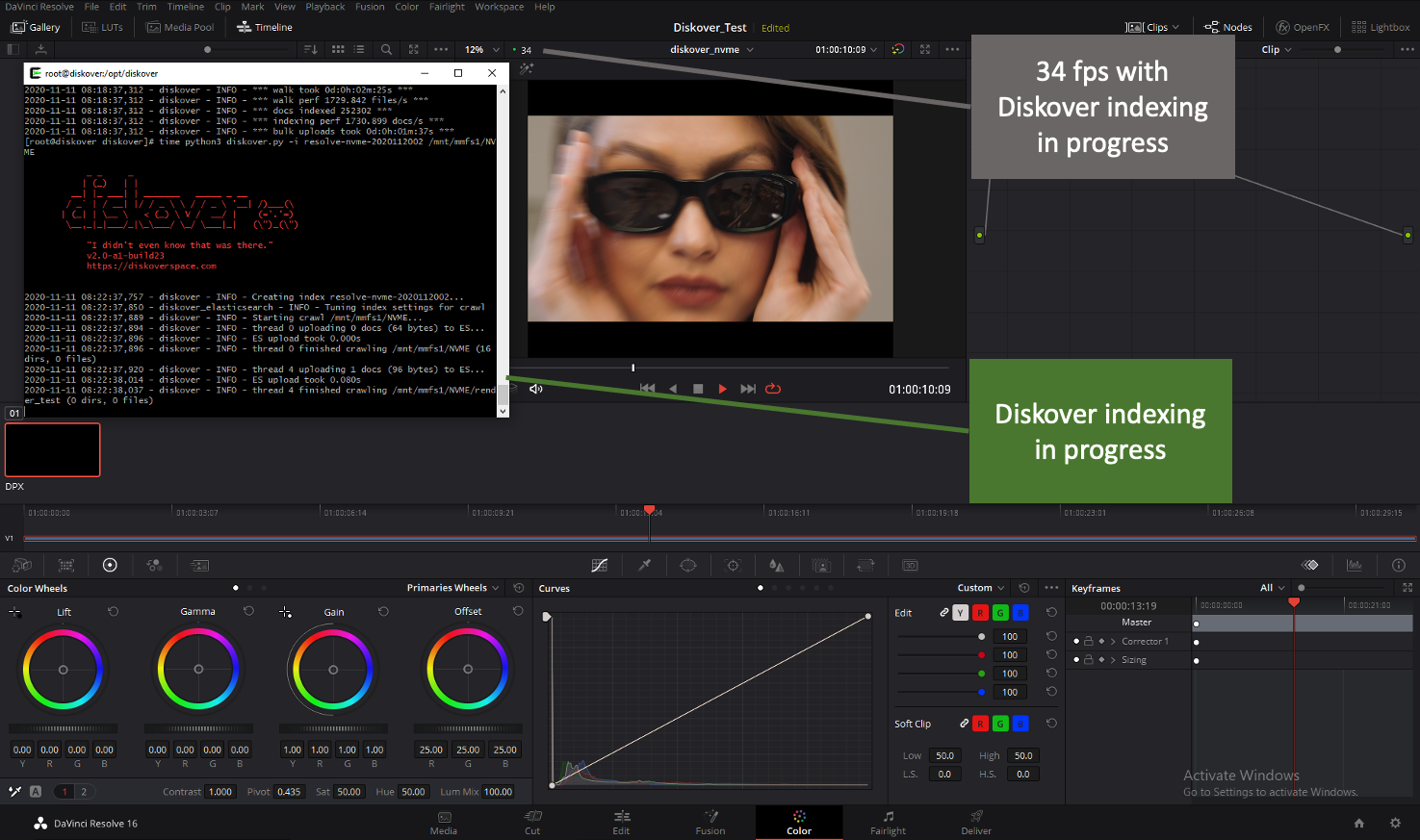Open the Qualifier eyedropper palette

(x=644, y=566)
